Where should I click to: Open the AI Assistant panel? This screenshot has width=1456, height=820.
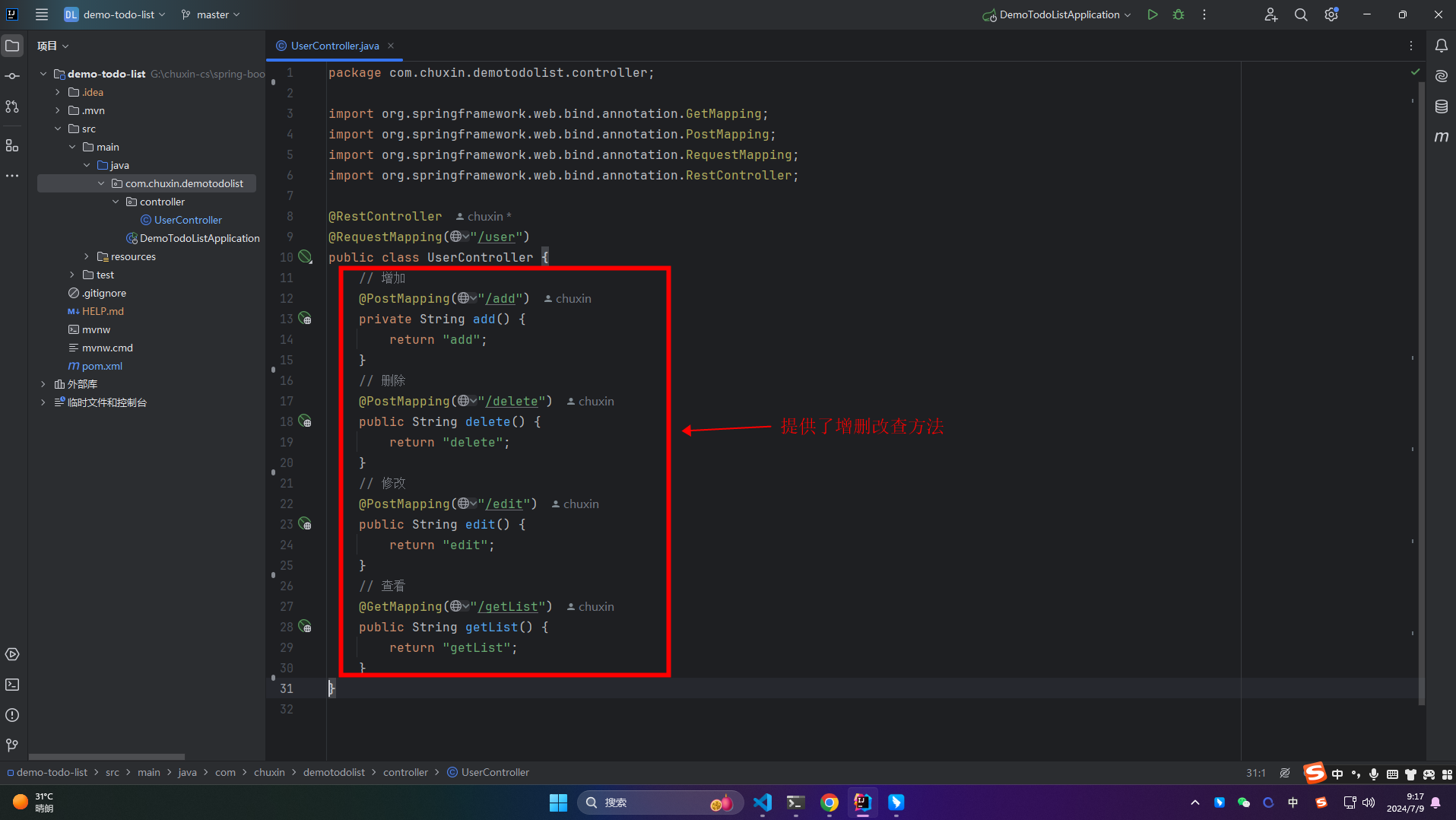[x=1442, y=76]
